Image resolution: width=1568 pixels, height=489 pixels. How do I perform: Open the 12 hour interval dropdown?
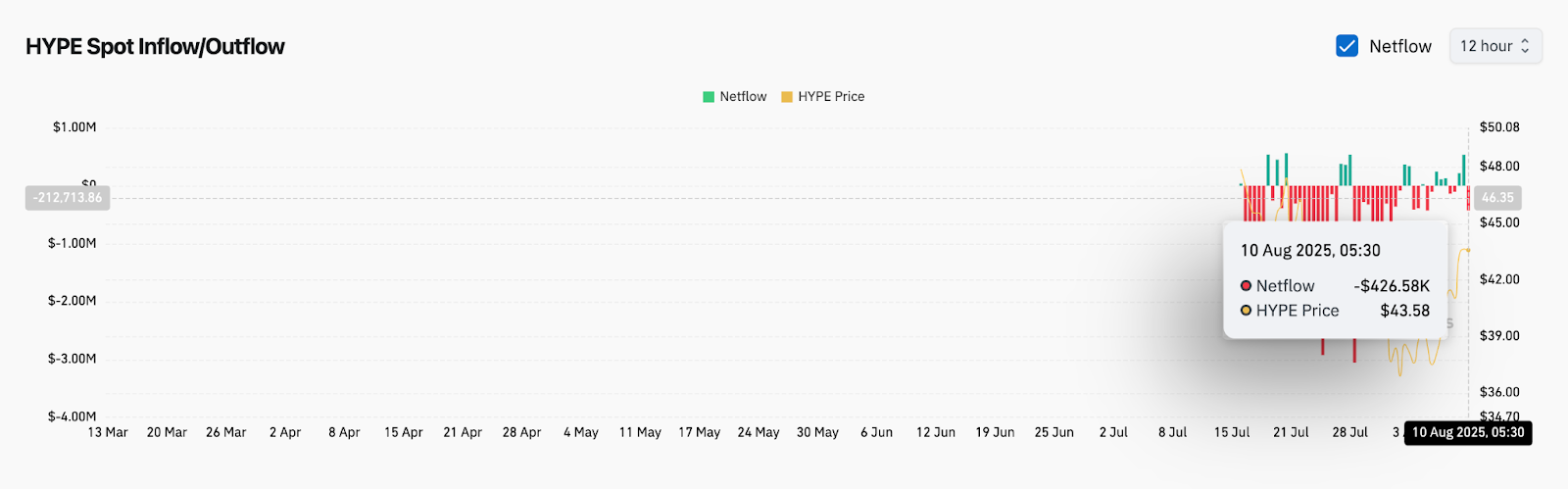coord(1494,46)
